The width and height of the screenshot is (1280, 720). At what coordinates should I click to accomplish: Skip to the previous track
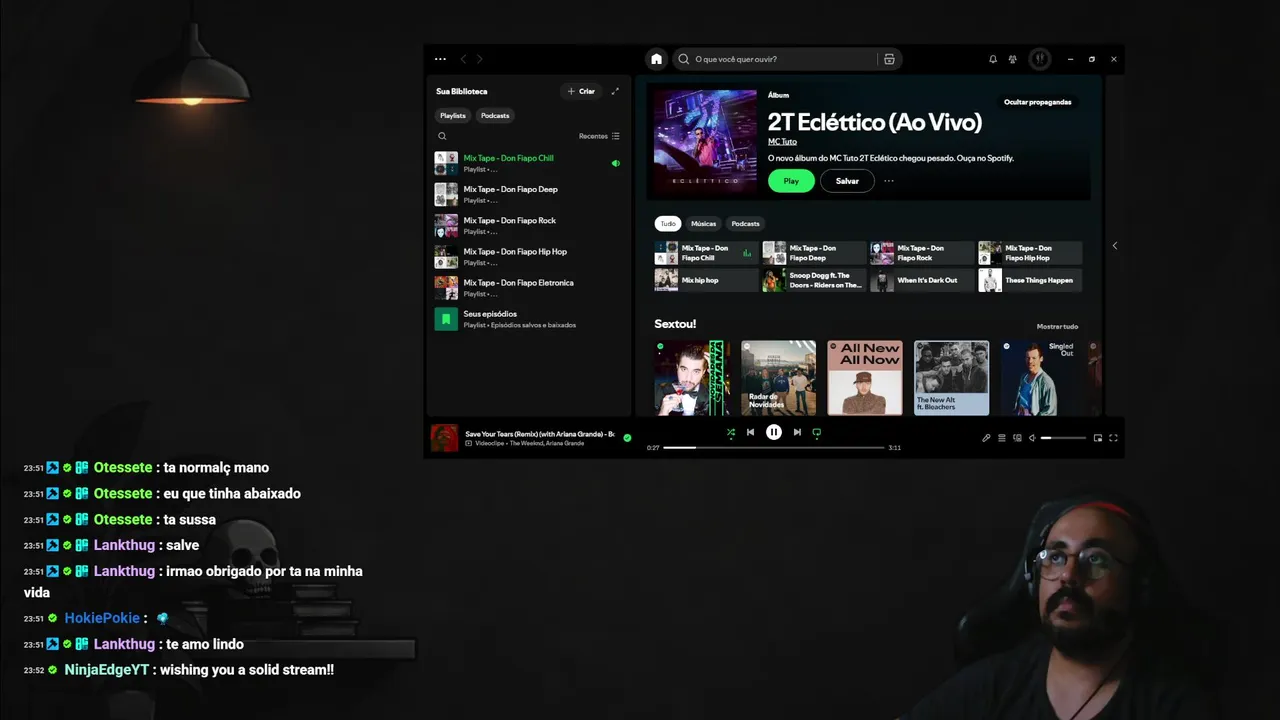click(x=750, y=432)
